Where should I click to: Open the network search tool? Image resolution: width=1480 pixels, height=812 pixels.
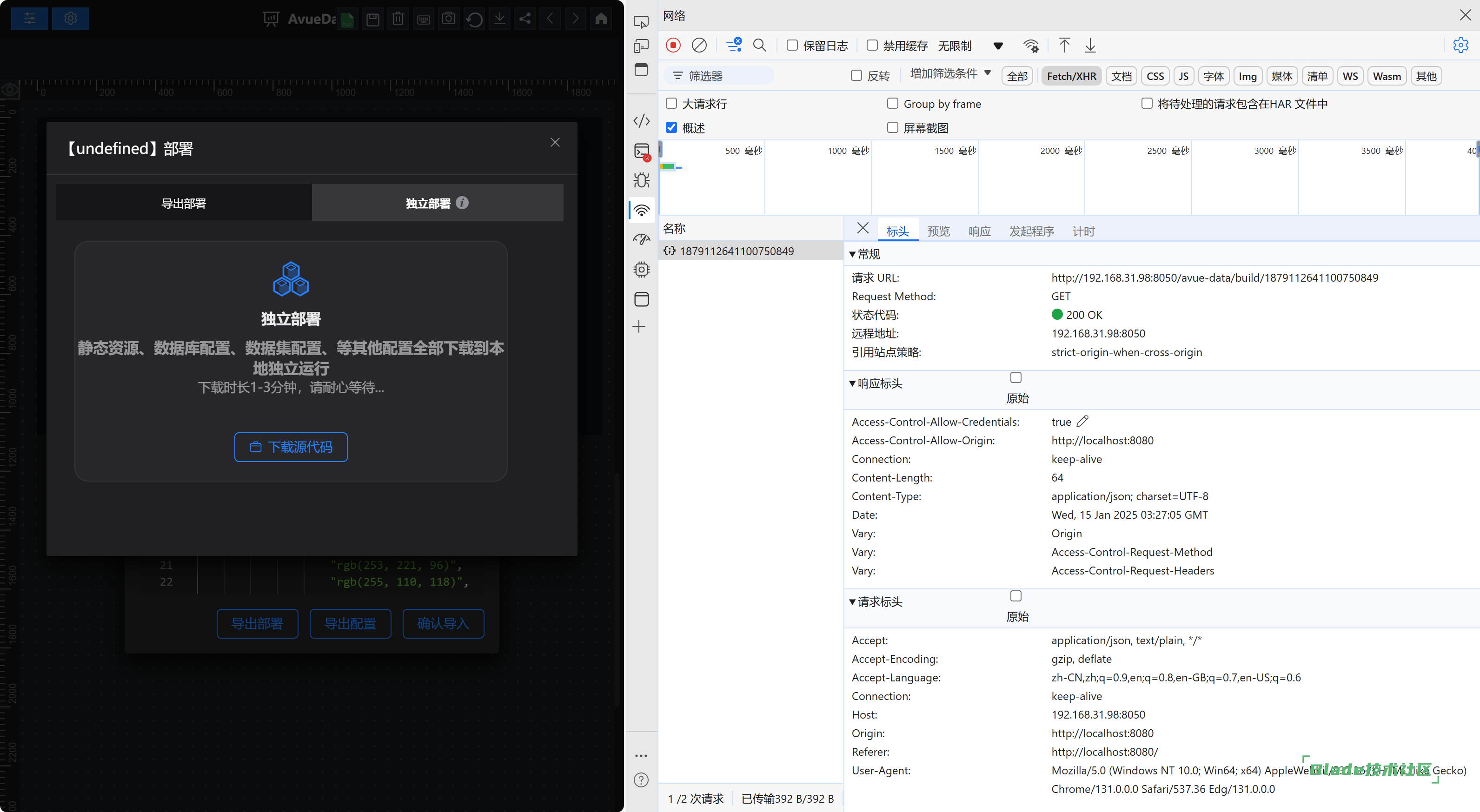click(760, 46)
